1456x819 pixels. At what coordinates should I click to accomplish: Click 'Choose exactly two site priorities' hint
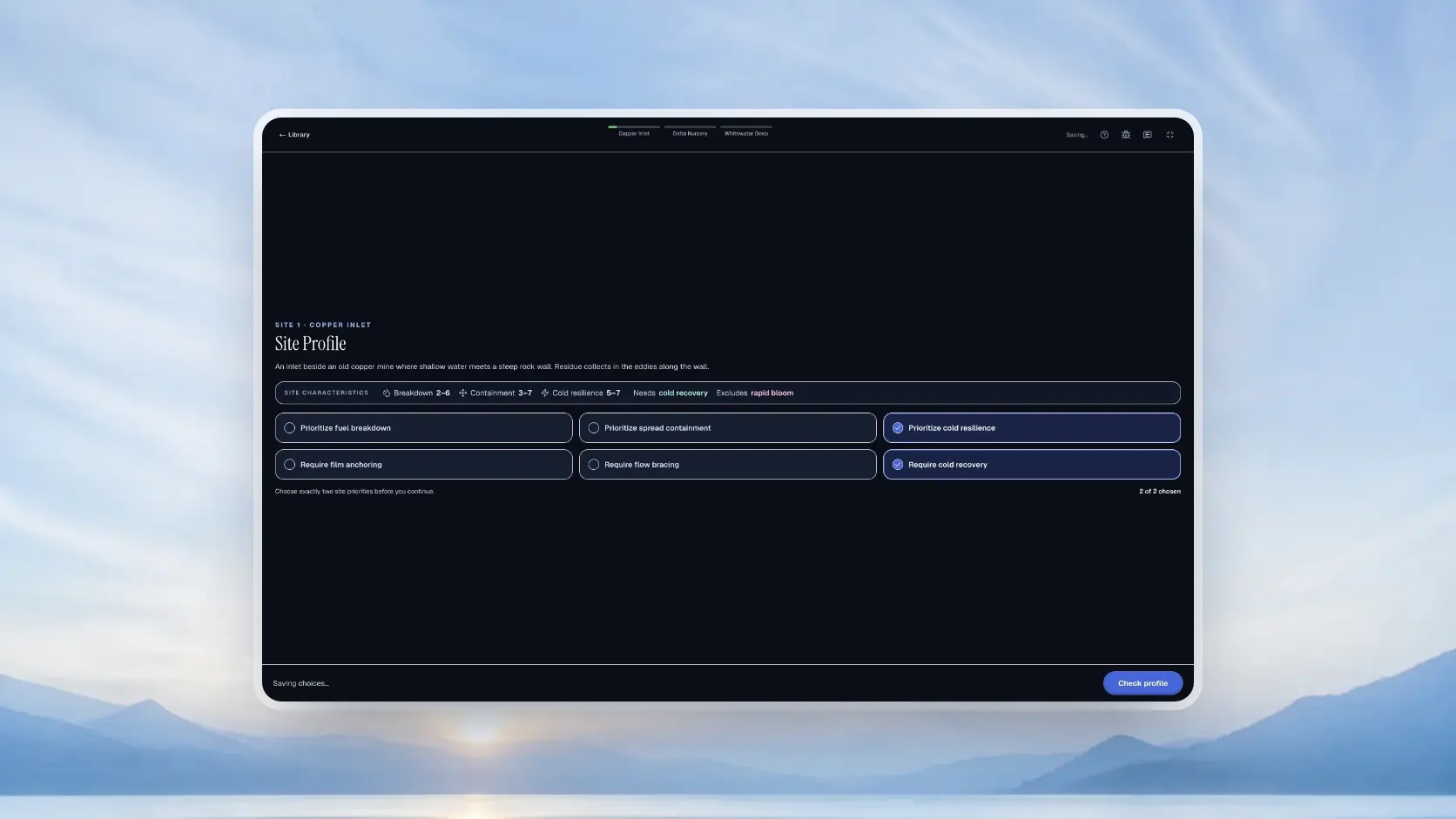(x=354, y=492)
